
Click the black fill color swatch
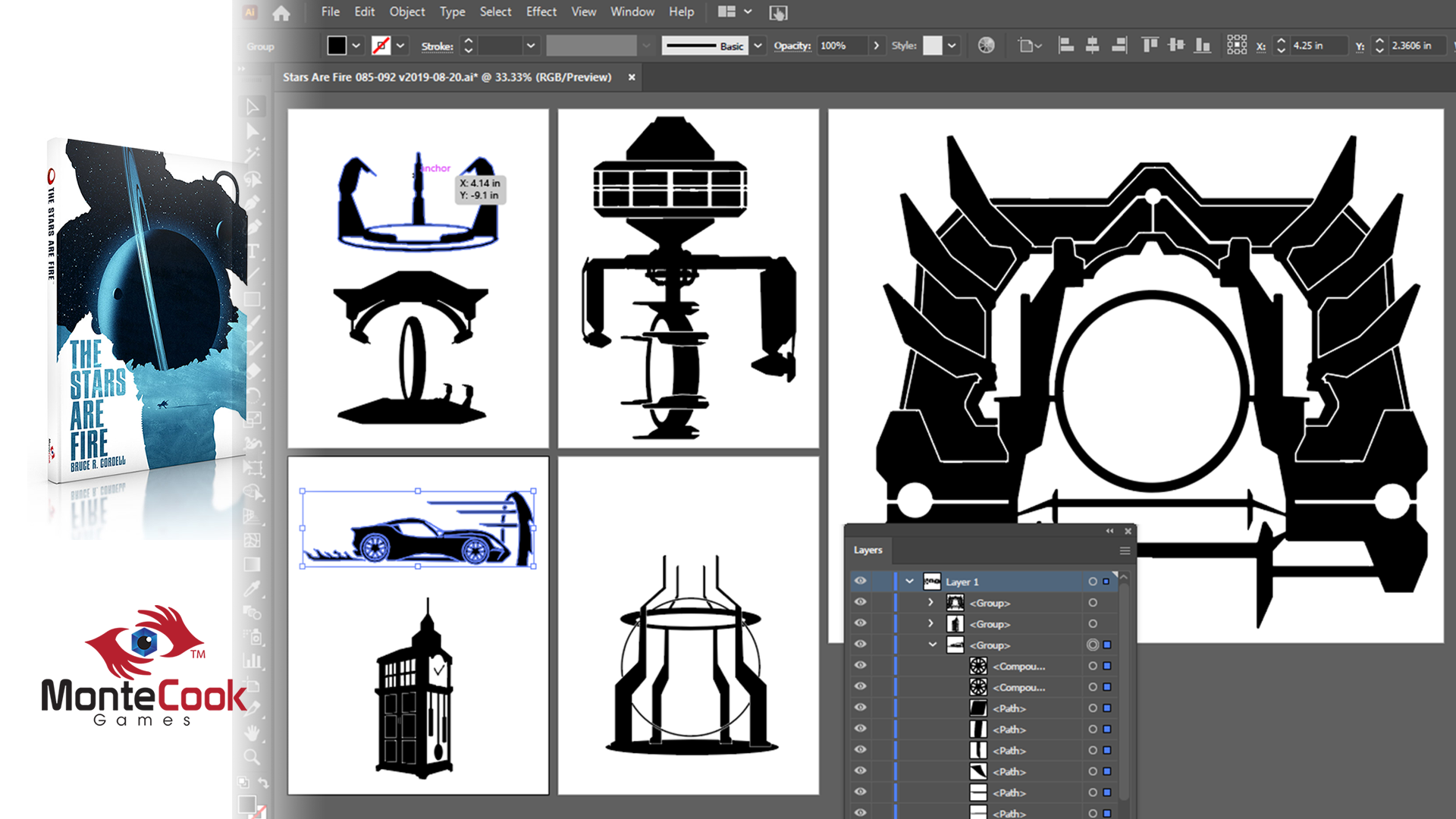[x=337, y=45]
